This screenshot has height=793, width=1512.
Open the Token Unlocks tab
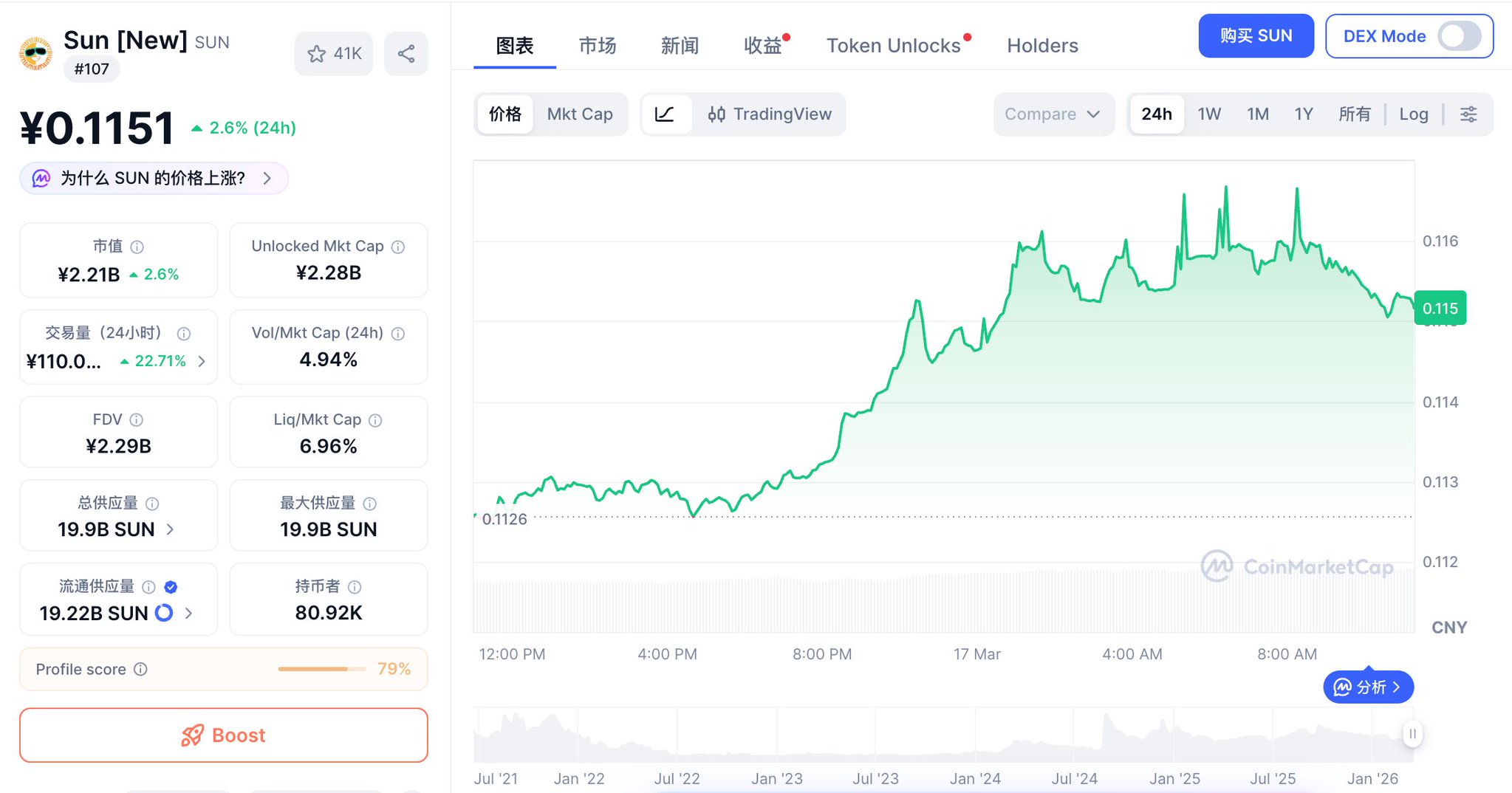tap(893, 46)
